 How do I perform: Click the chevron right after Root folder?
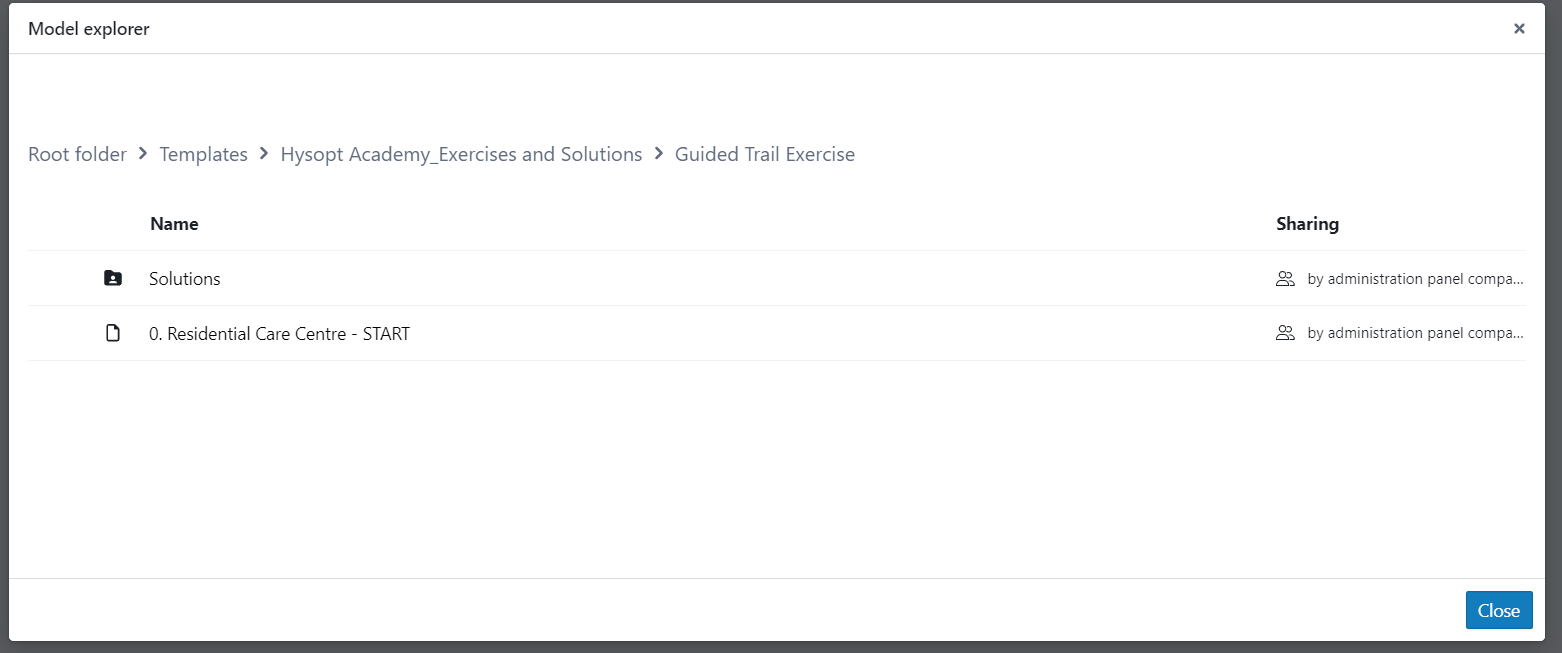(x=143, y=154)
